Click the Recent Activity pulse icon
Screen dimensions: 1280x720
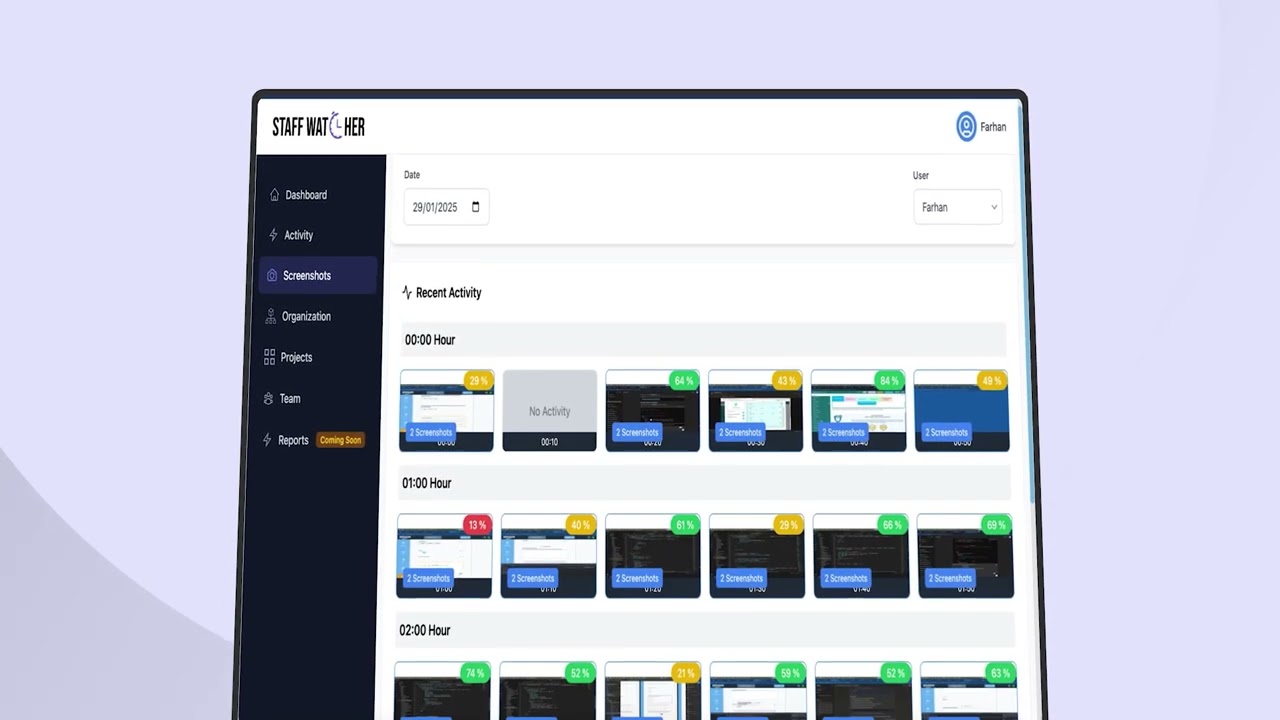coord(407,293)
